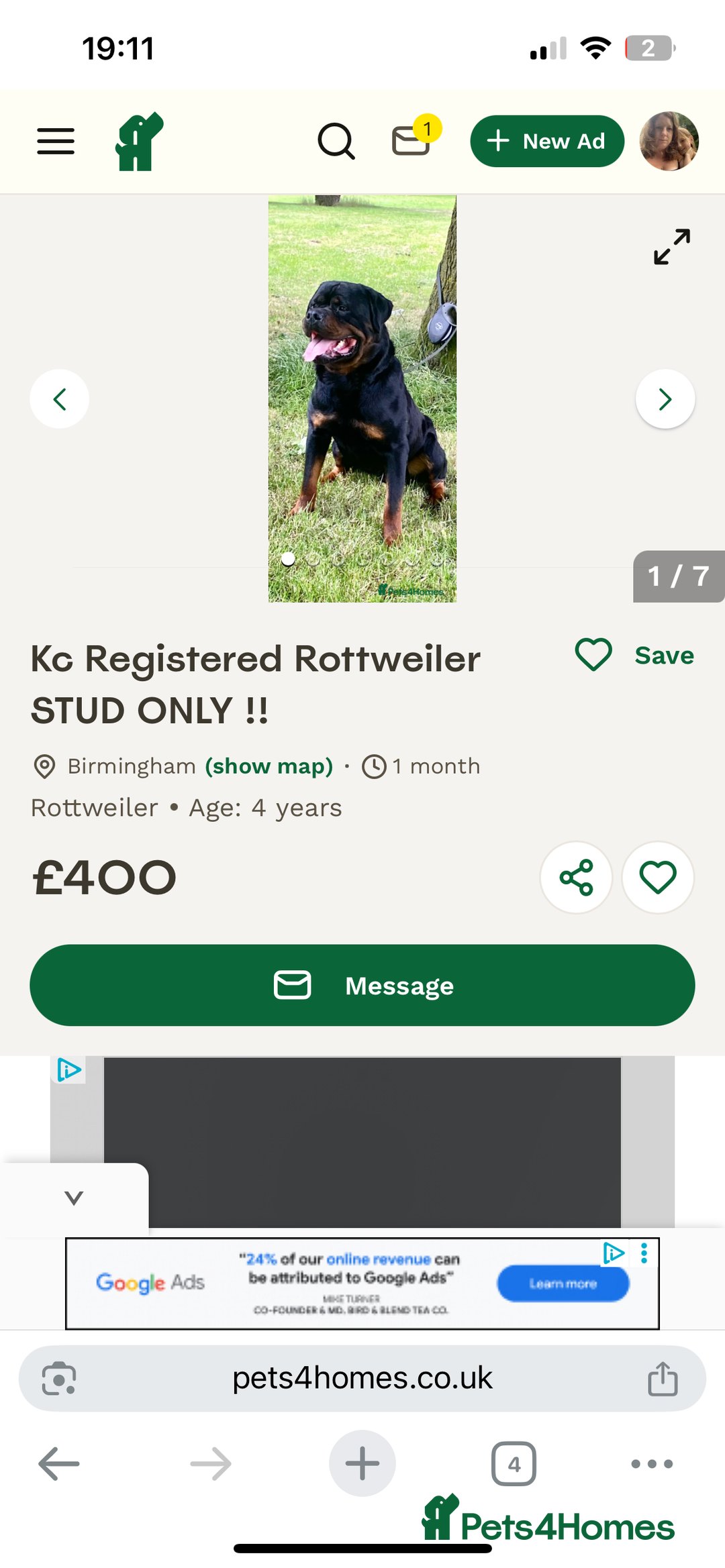The height and width of the screenshot is (1568, 725).
Task: Tap the Pets4Homes logo in header
Action: point(140,141)
